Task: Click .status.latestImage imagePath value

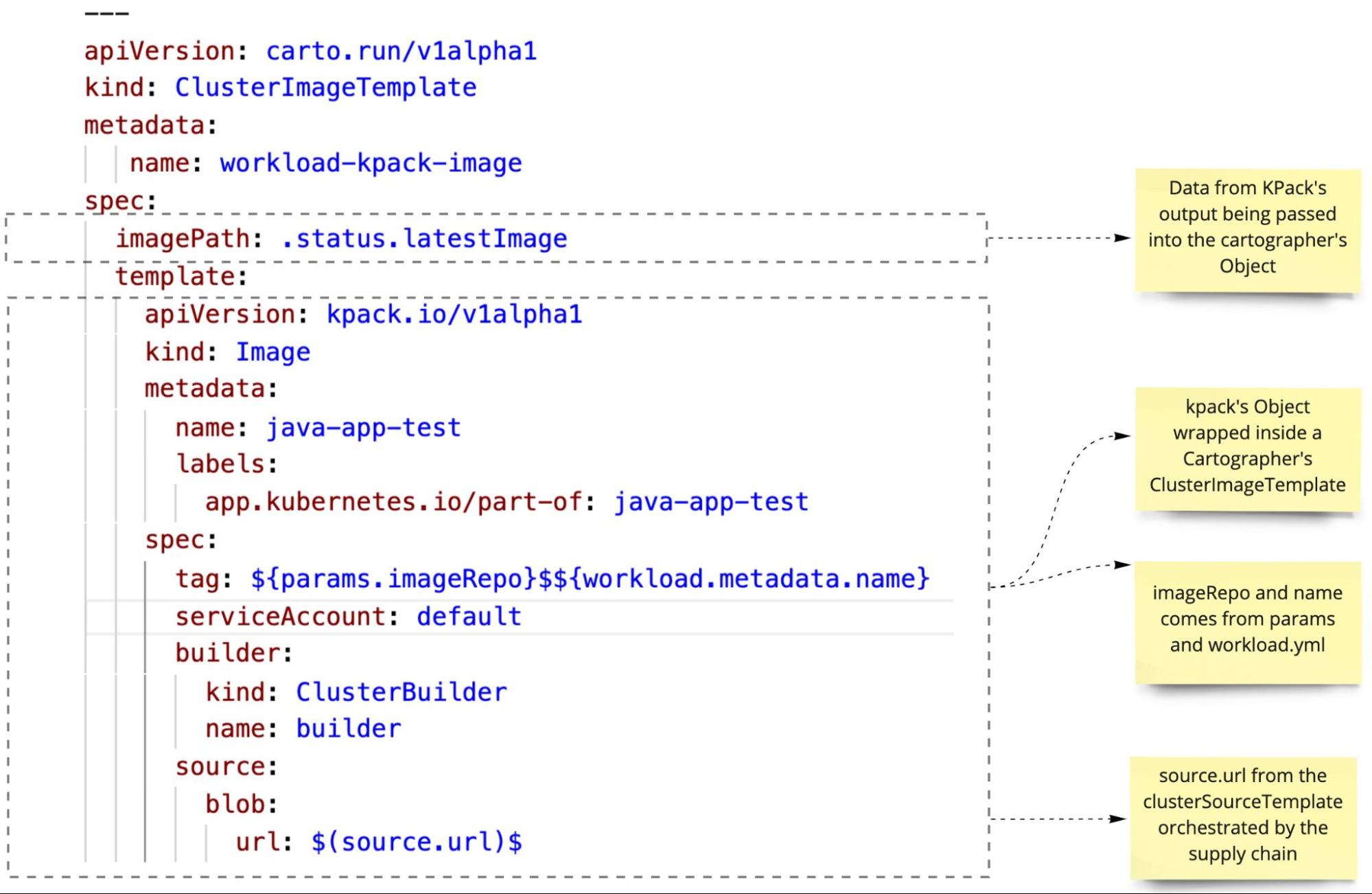Action: pyautogui.click(x=424, y=239)
